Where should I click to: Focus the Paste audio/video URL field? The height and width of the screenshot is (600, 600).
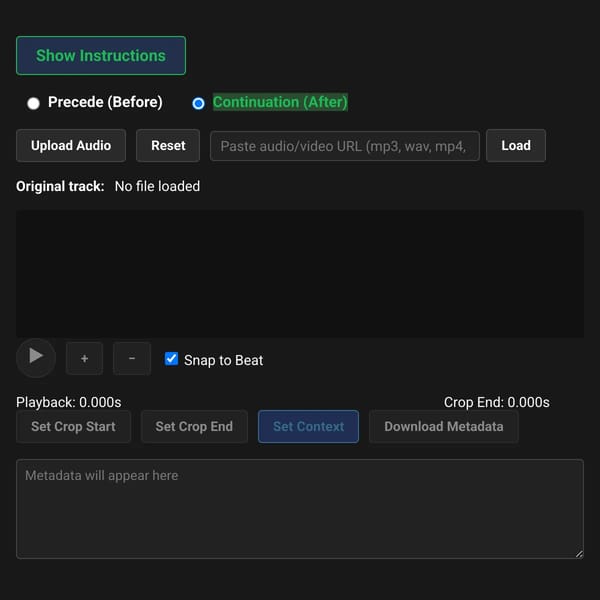tap(344, 146)
